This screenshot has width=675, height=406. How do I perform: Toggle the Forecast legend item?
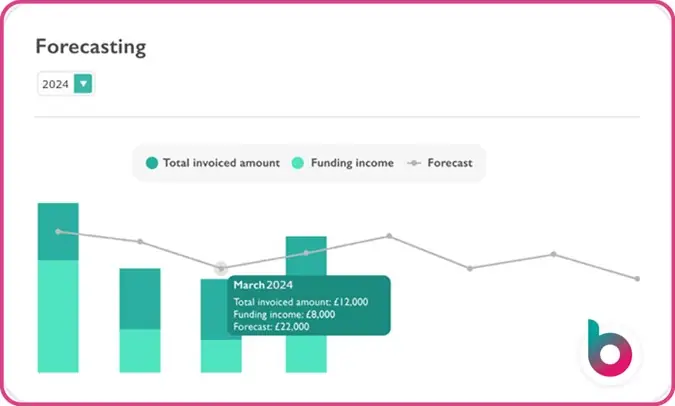[x=440, y=162]
